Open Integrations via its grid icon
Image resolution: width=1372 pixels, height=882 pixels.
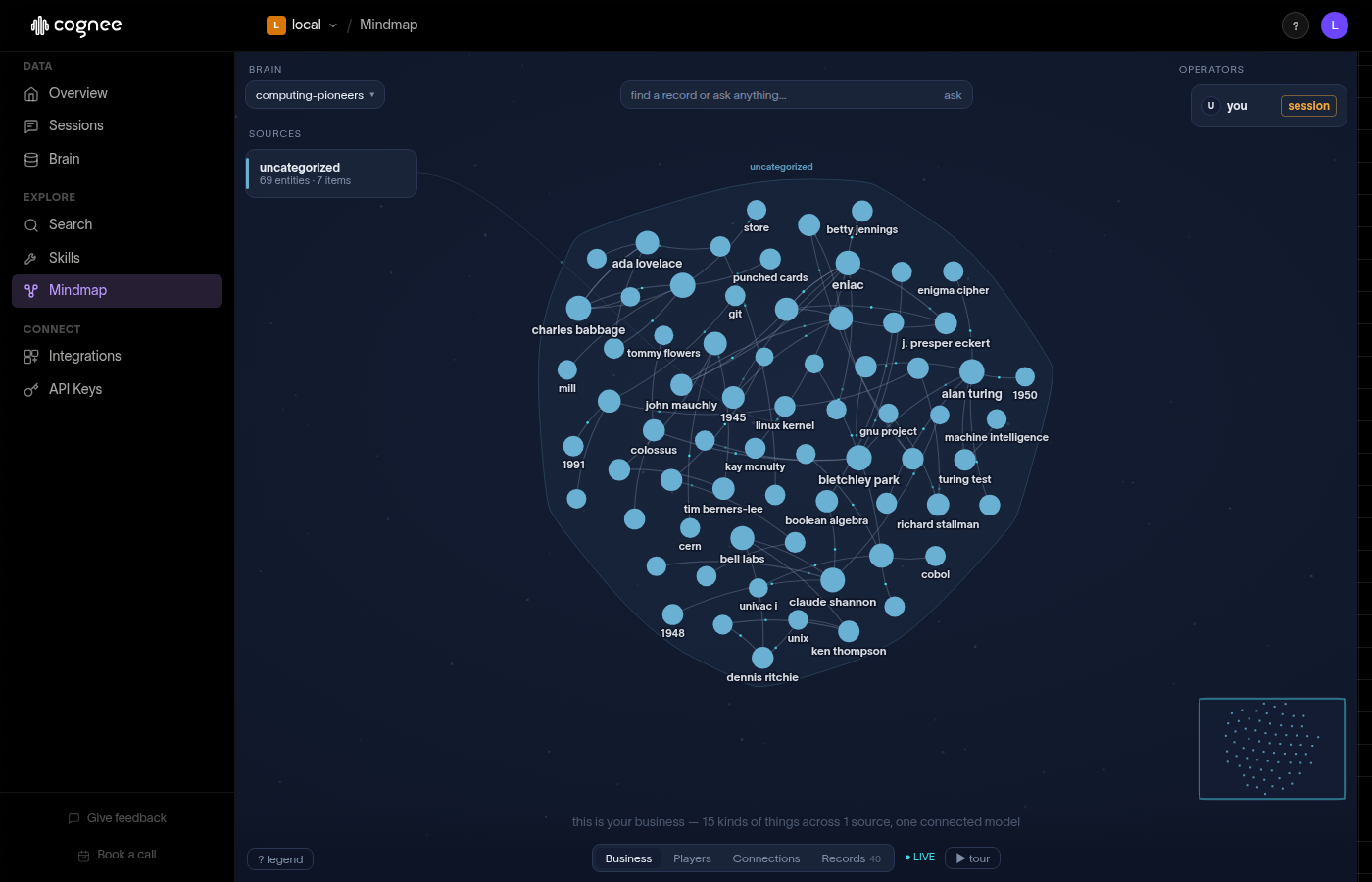pos(31,357)
